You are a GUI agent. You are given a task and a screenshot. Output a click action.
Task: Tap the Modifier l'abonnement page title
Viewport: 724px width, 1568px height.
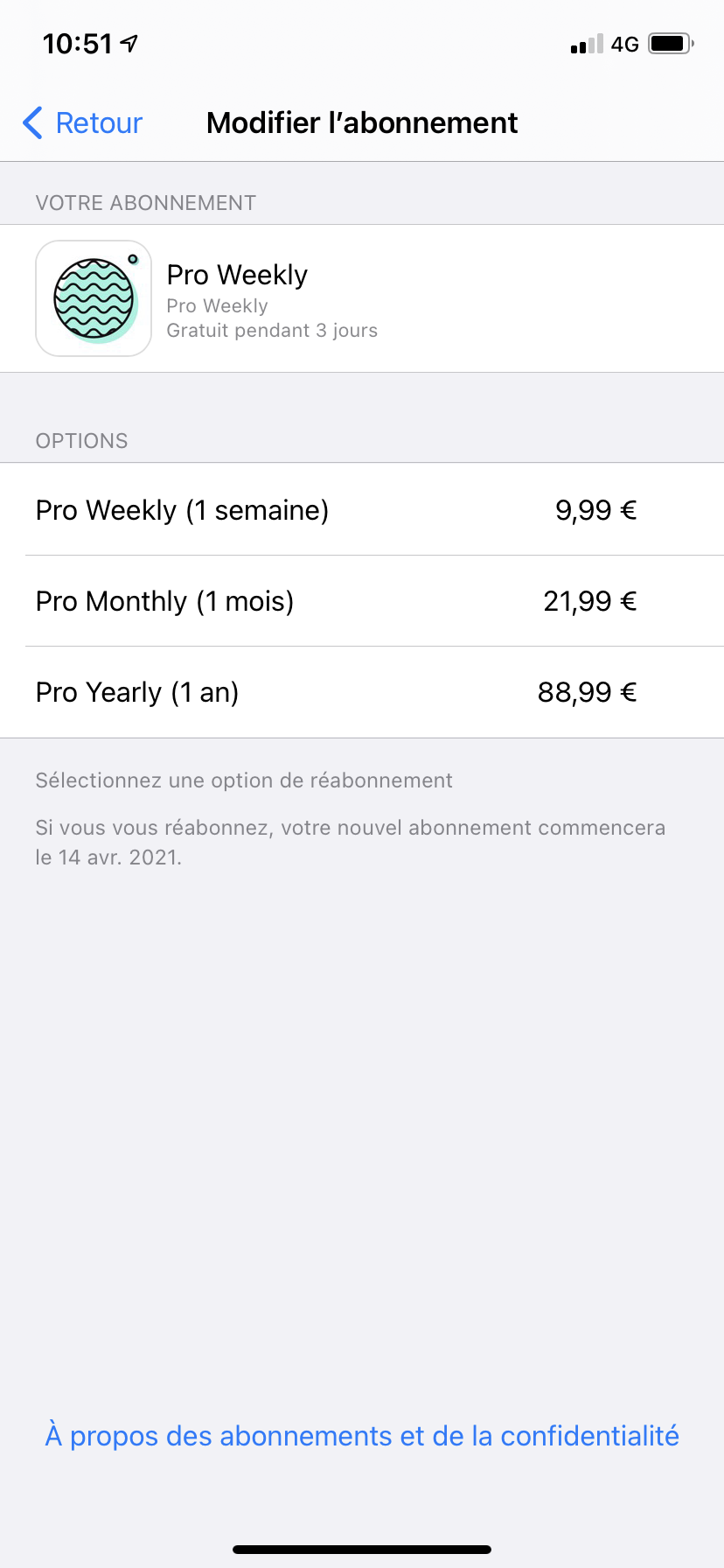362,123
